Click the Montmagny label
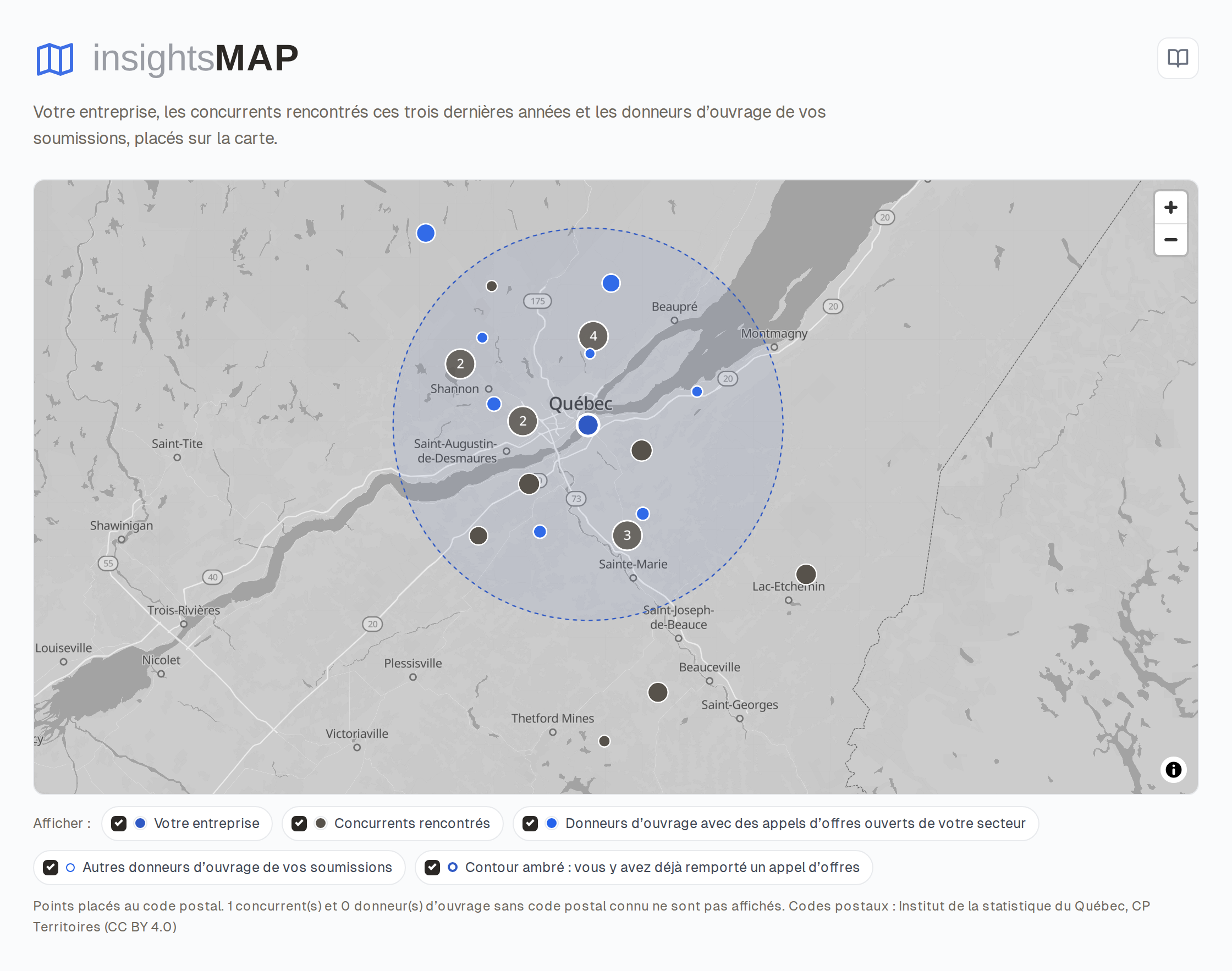 774,333
